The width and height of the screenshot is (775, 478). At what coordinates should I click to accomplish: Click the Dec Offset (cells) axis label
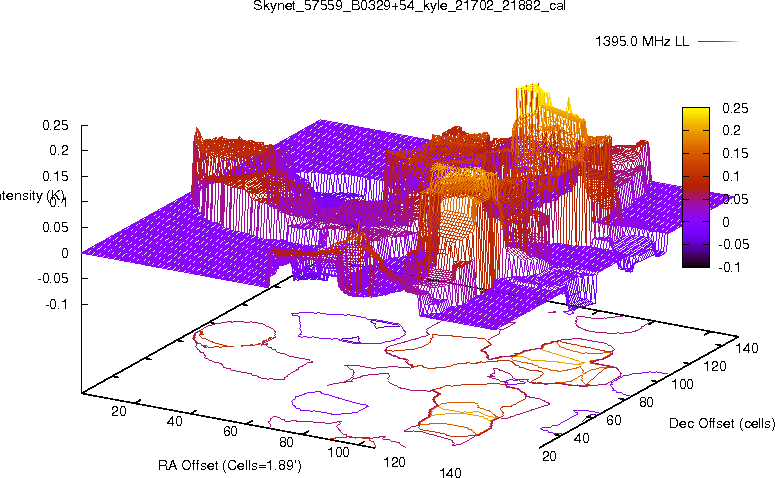[x=722, y=423]
